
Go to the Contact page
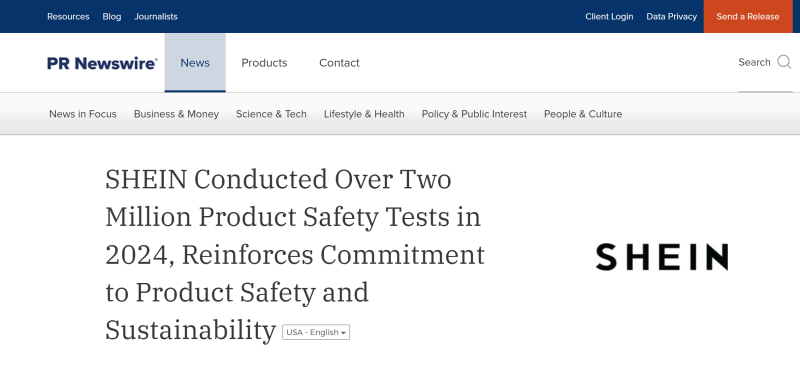(339, 63)
